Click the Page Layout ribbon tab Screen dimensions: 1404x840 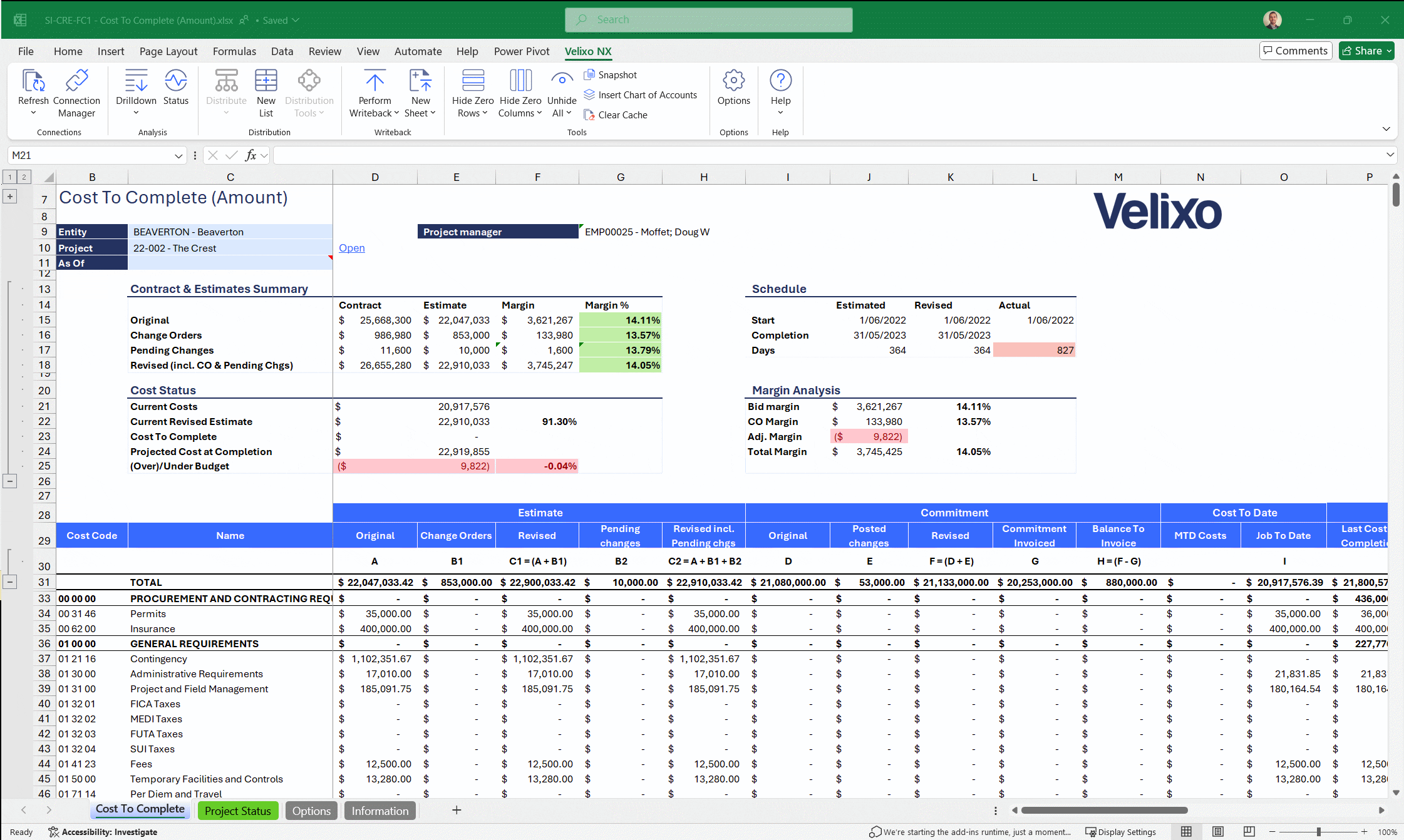tap(168, 51)
